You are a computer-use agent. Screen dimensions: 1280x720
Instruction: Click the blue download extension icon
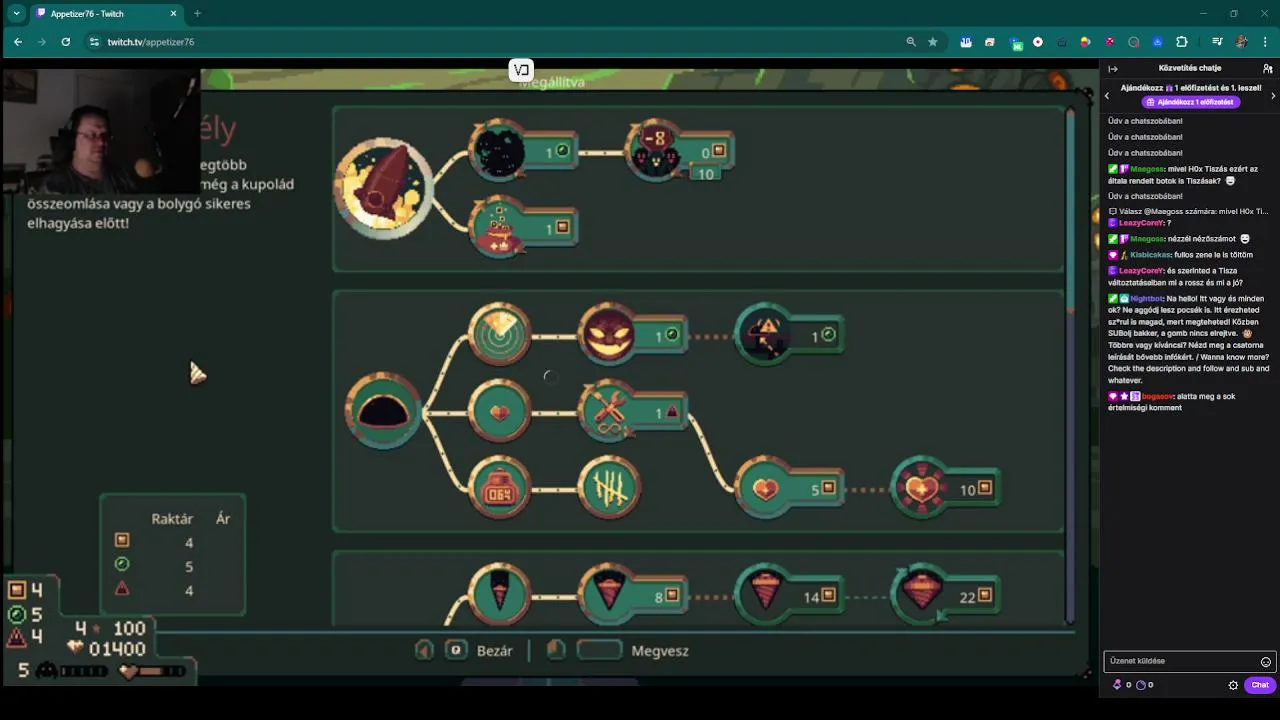click(x=1157, y=42)
